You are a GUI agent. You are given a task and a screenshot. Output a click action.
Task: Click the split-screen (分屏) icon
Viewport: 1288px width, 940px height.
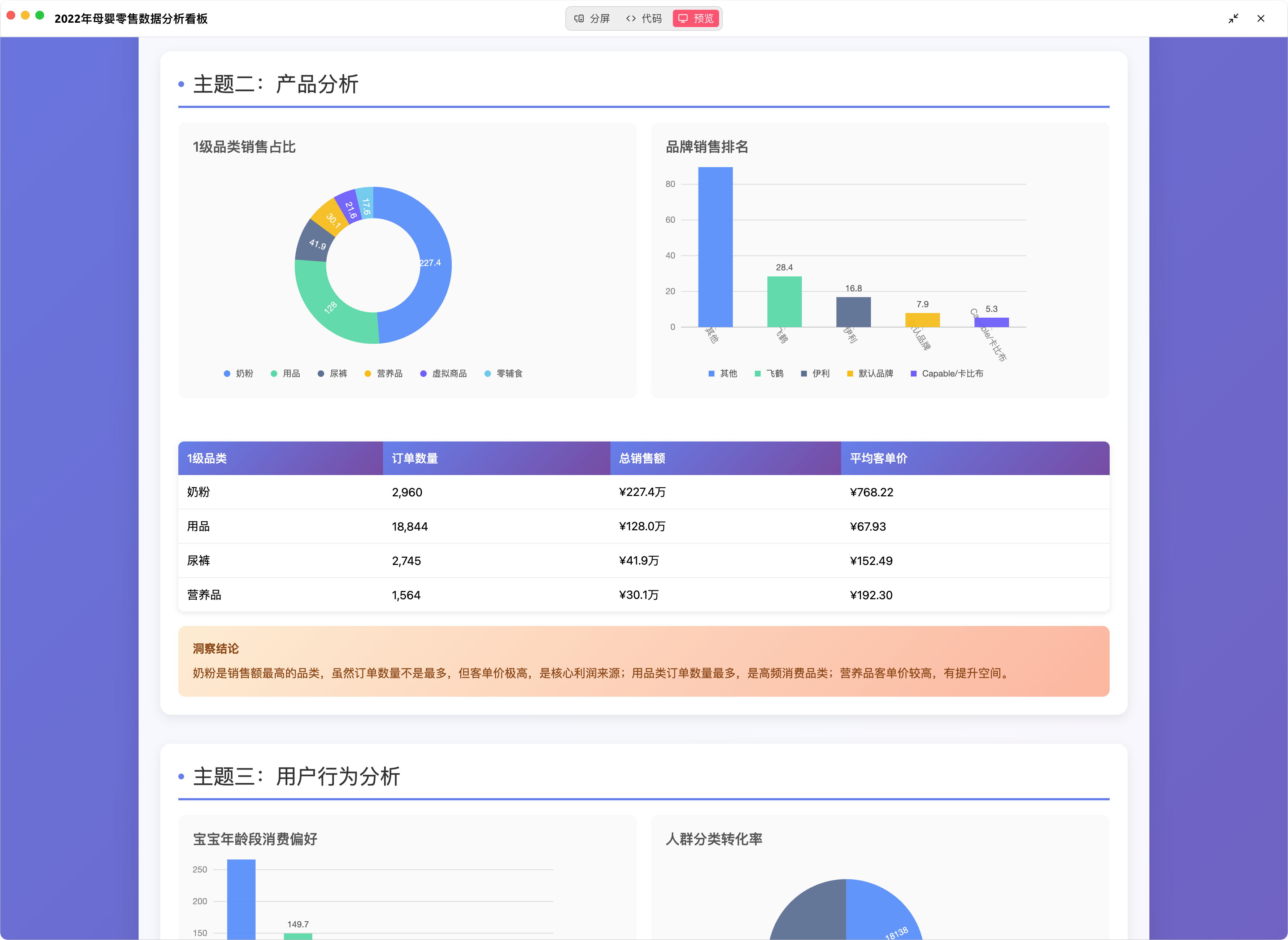pyautogui.click(x=579, y=18)
